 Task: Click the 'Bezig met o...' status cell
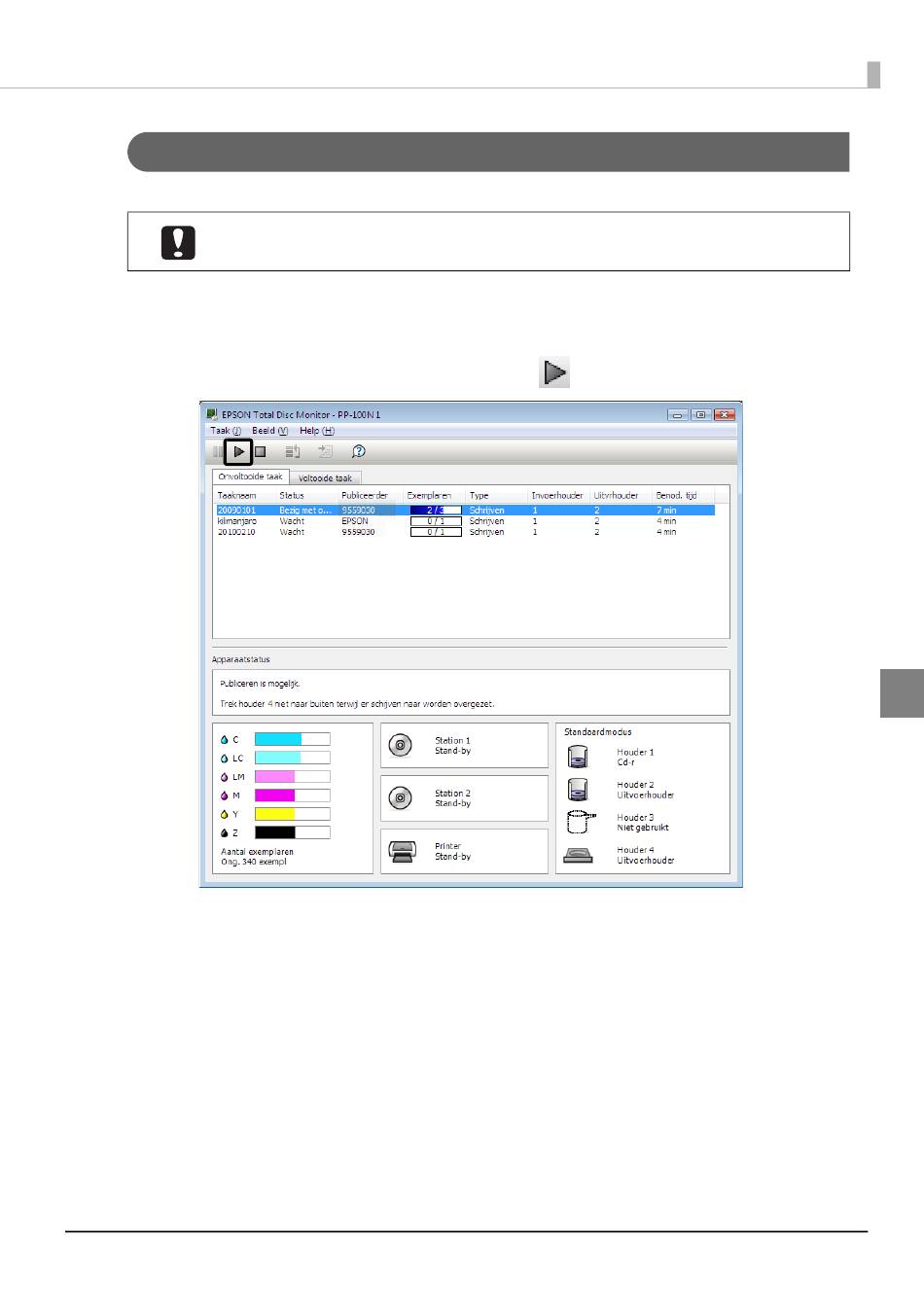305,510
